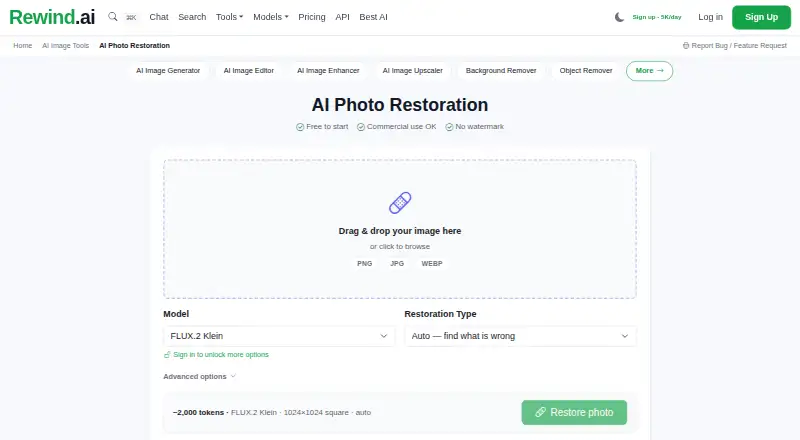This screenshot has height=440, width=800.
Task: Switch to AI Image Editor tool
Action: tap(249, 70)
